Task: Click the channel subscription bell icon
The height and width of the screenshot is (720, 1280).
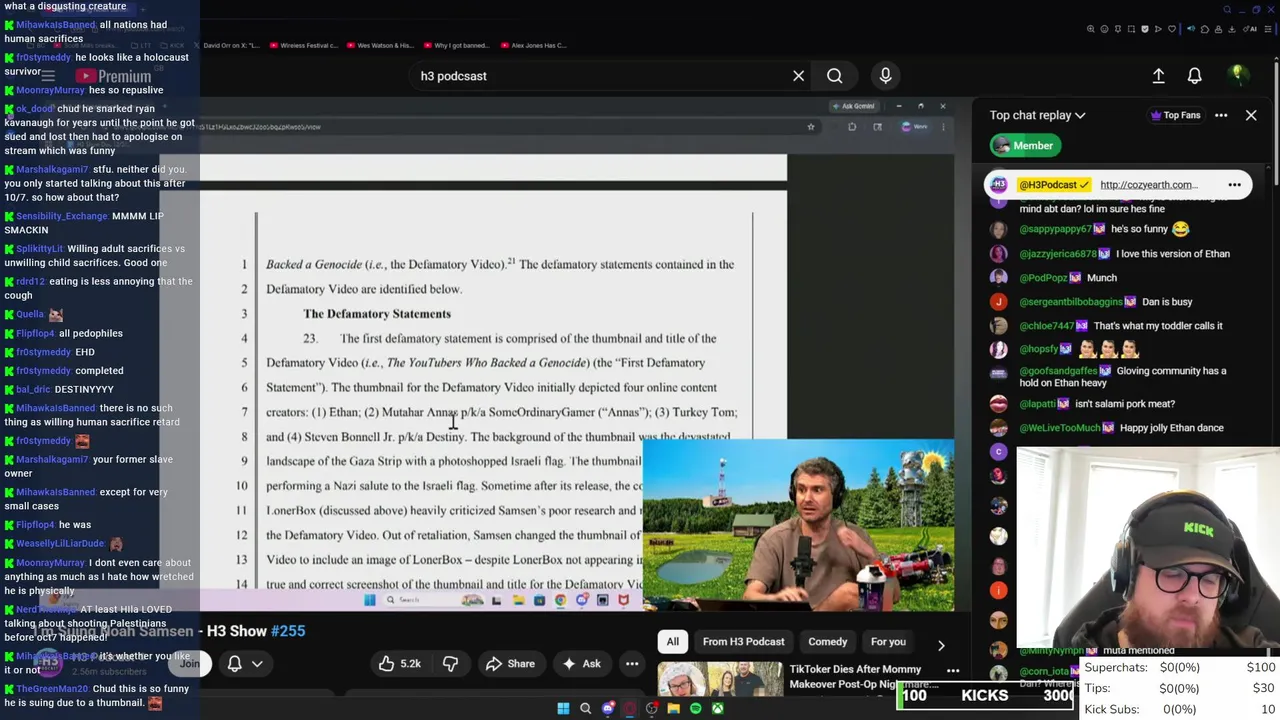Action: (234, 663)
